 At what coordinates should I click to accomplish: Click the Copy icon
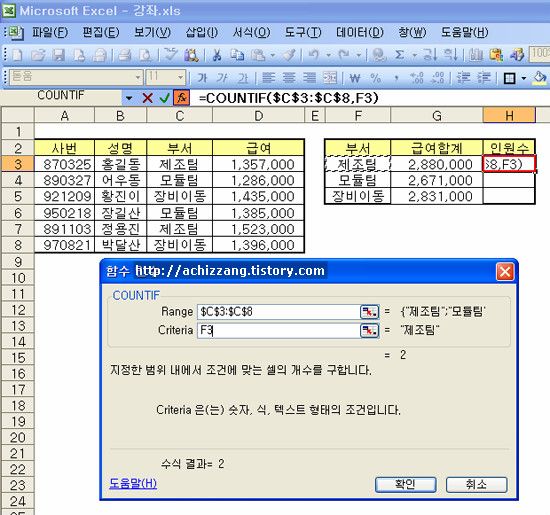click(x=237, y=55)
